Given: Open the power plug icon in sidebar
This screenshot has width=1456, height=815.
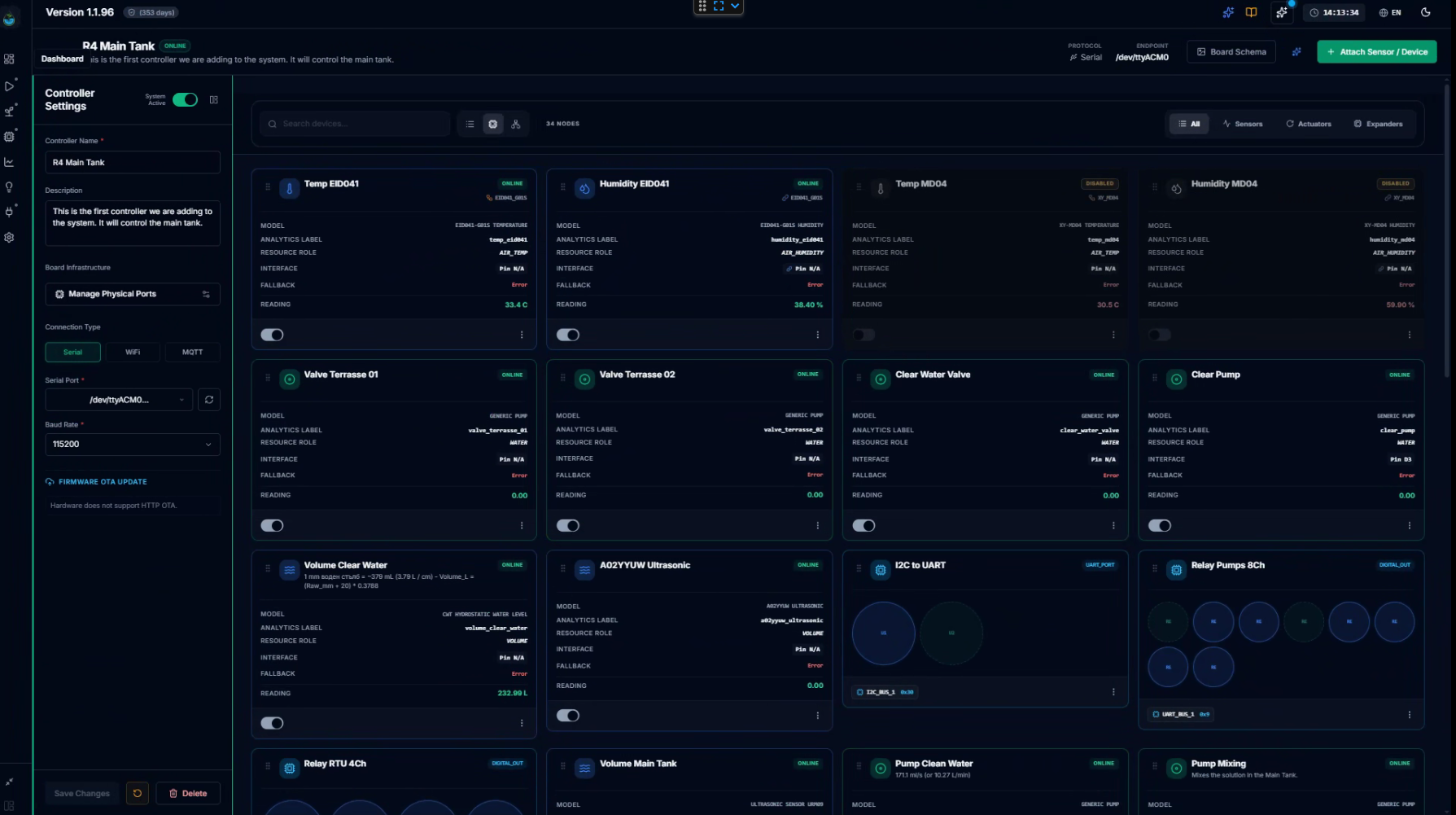Looking at the screenshot, I should click(x=9, y=212).
